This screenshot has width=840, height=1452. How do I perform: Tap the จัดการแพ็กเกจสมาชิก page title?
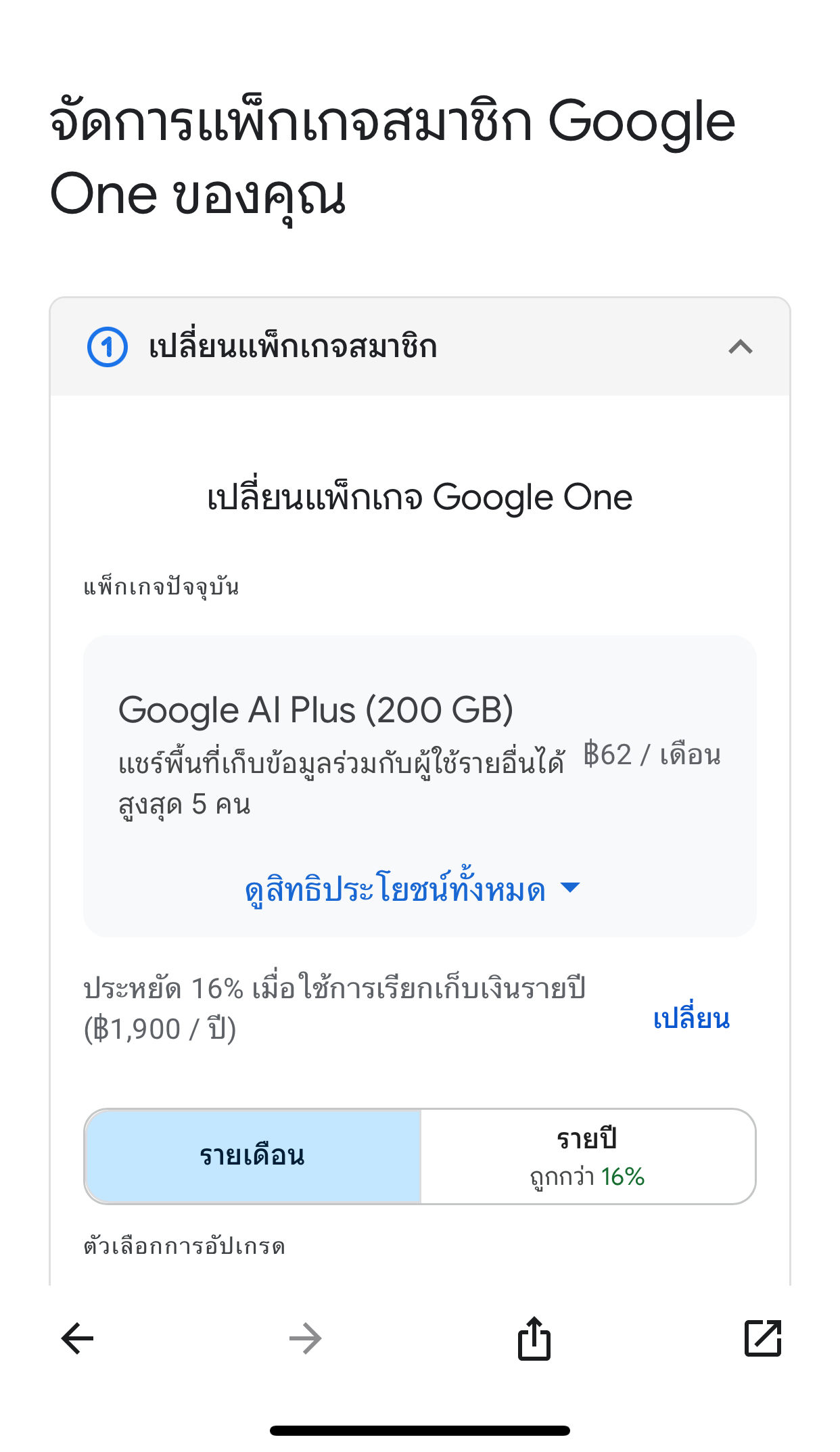(392, 157)
